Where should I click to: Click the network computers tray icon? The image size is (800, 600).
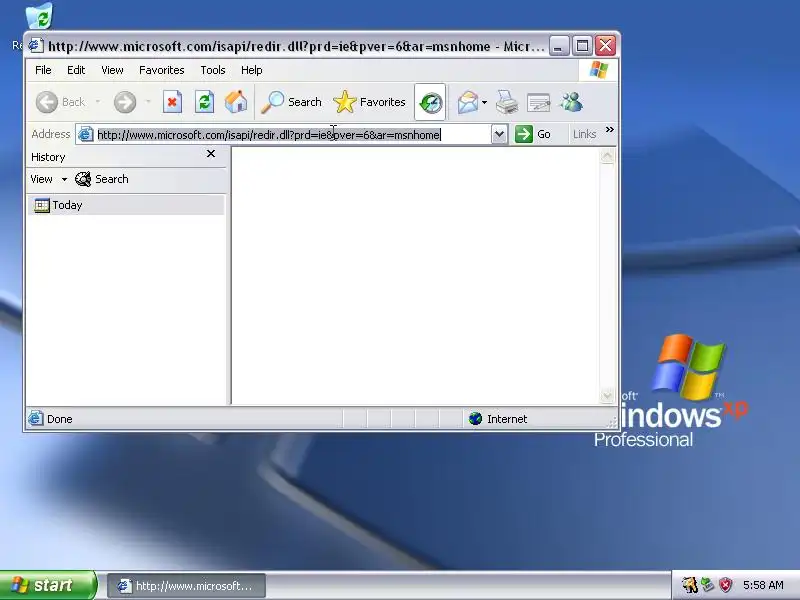[707, 585]
